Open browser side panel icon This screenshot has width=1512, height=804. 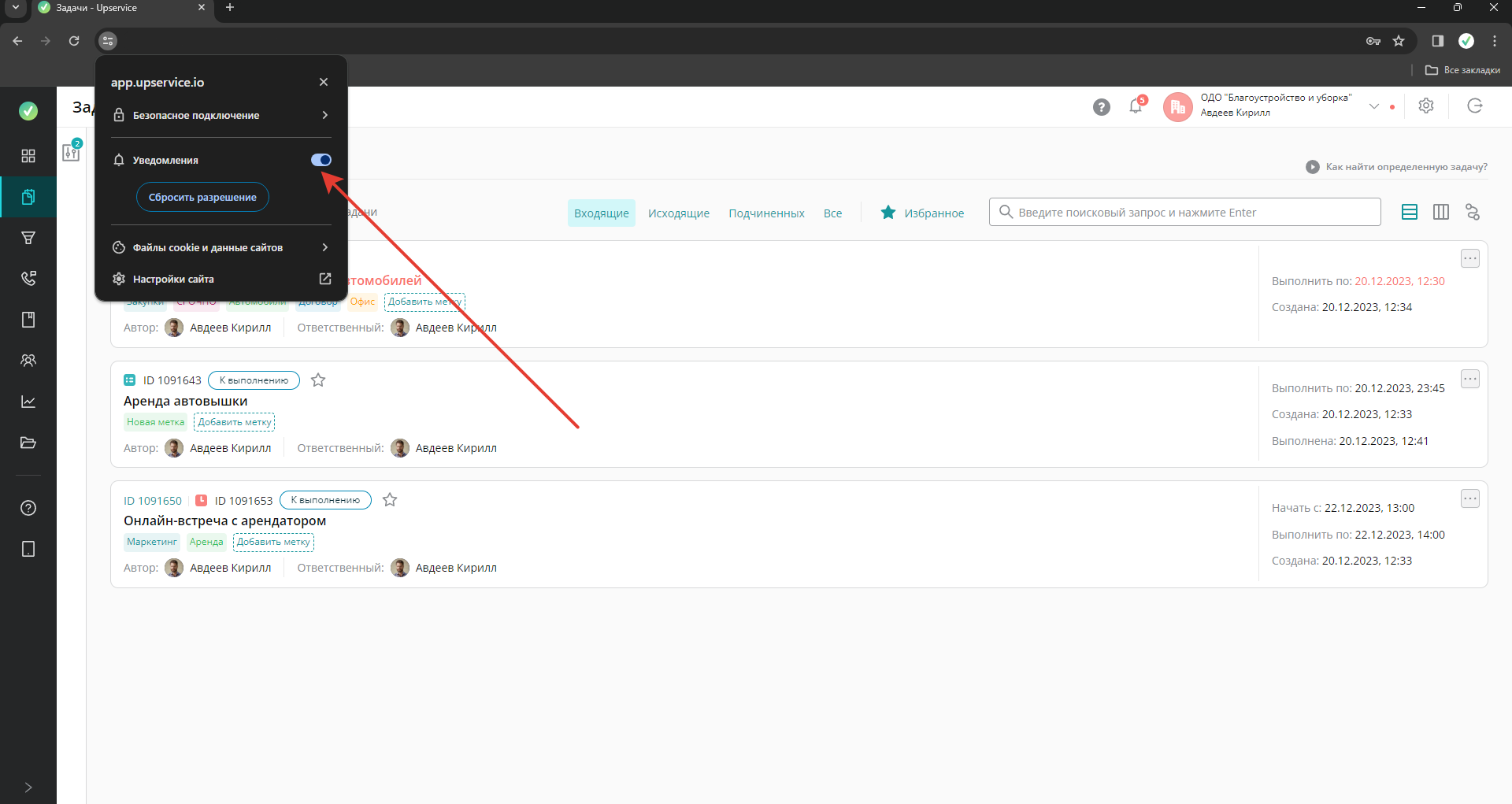click(1438, 41)
